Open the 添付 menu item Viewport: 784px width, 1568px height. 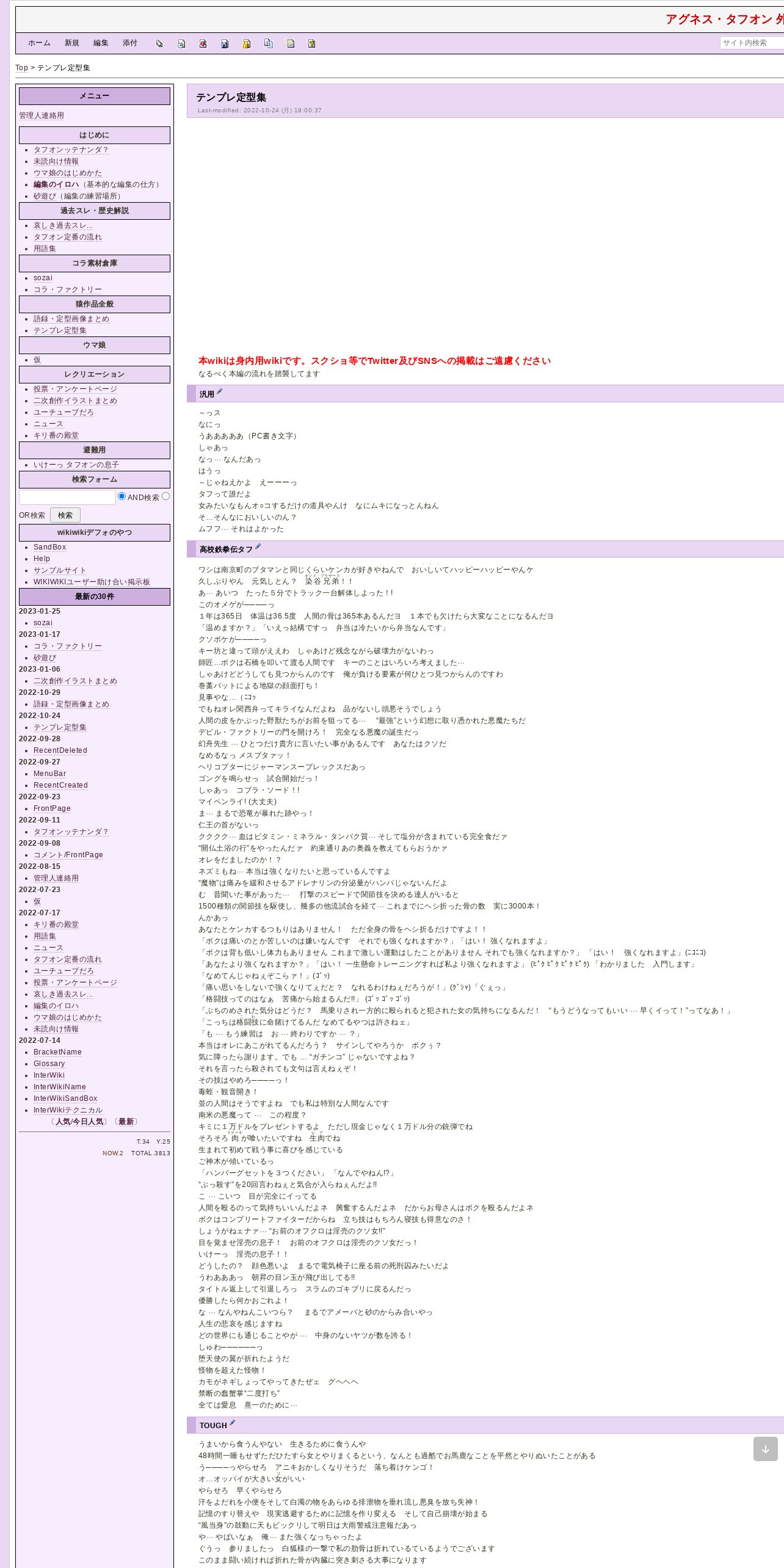click(130, 43)
